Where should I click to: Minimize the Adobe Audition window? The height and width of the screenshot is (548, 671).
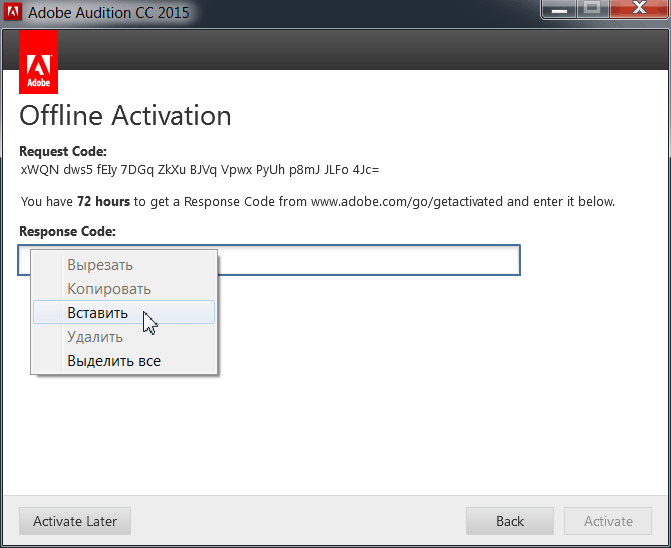coord(559,9)
